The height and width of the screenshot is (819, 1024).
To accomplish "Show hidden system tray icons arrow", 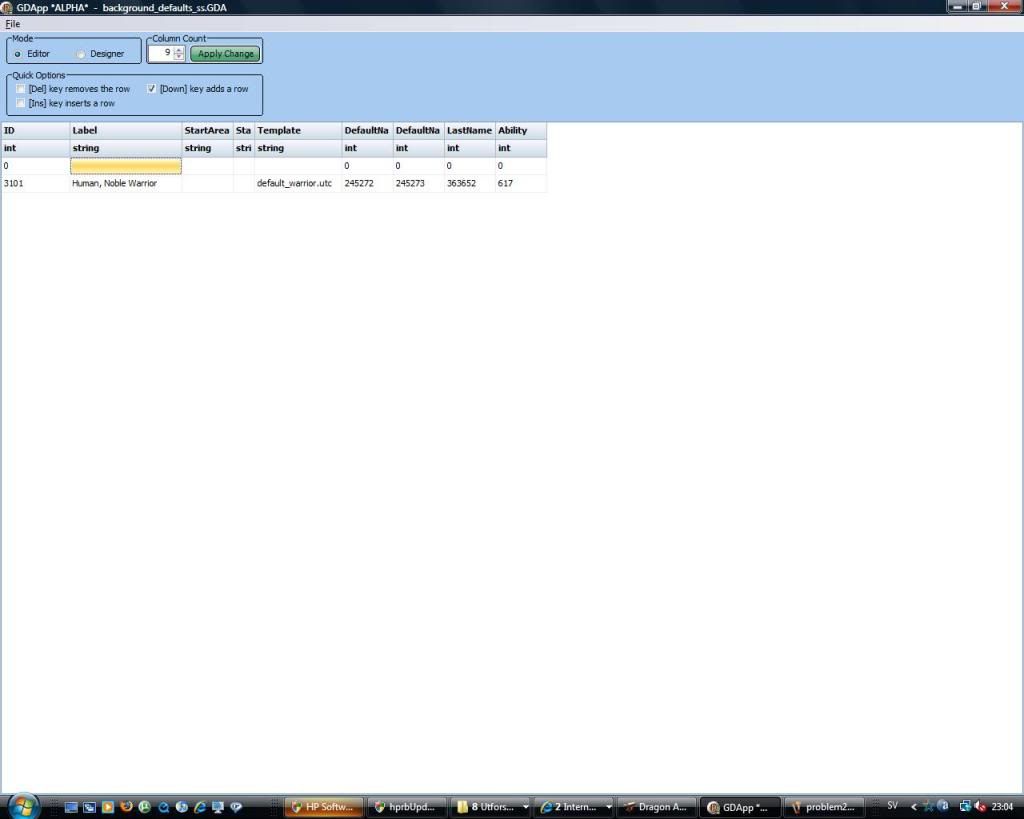I will [x=914, y=806].
